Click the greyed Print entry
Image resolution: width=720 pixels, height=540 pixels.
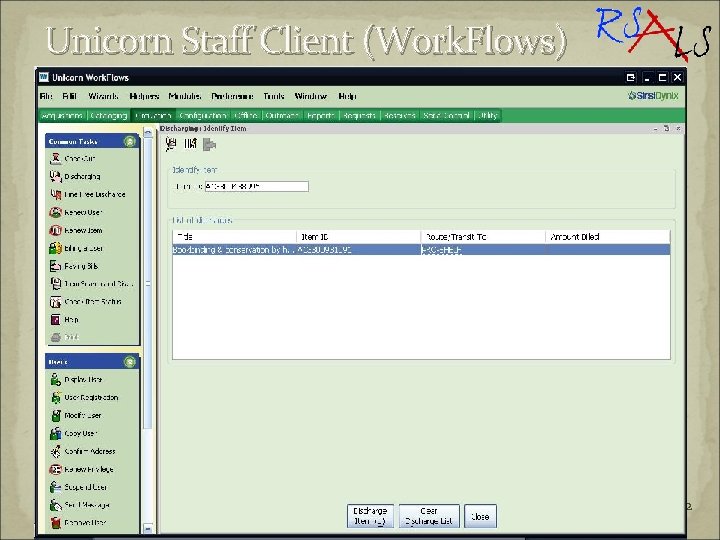(x=64, y=338)
